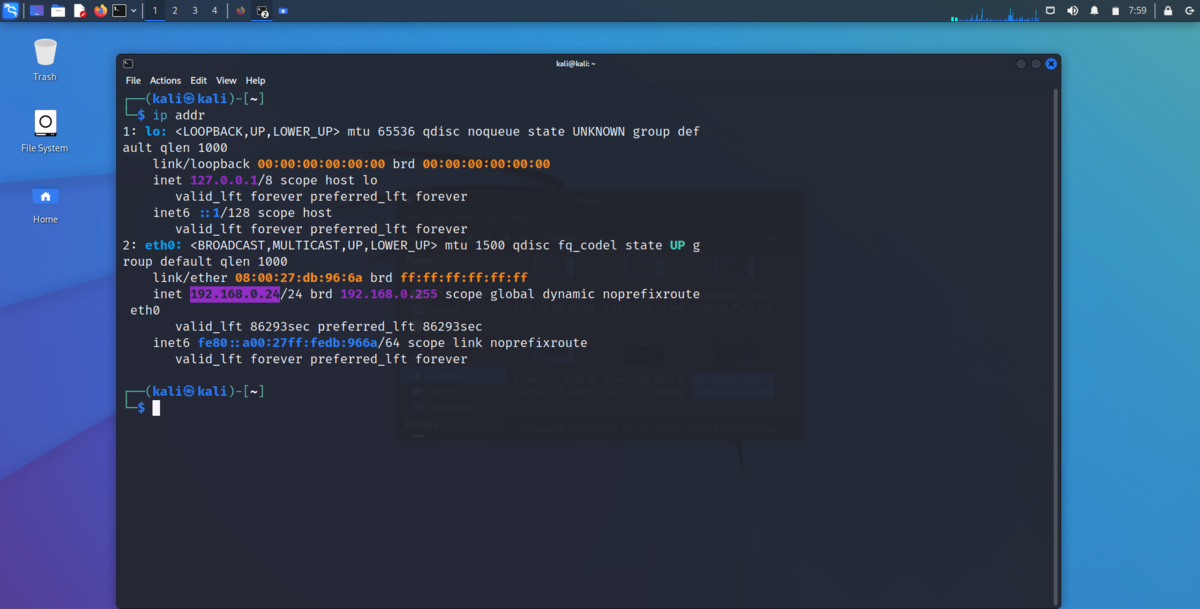Image resolution: width=1200 pixels, height=609 pixels.
Task: Click the terminal icon in the title bar
Action: (x=128, y=63)
